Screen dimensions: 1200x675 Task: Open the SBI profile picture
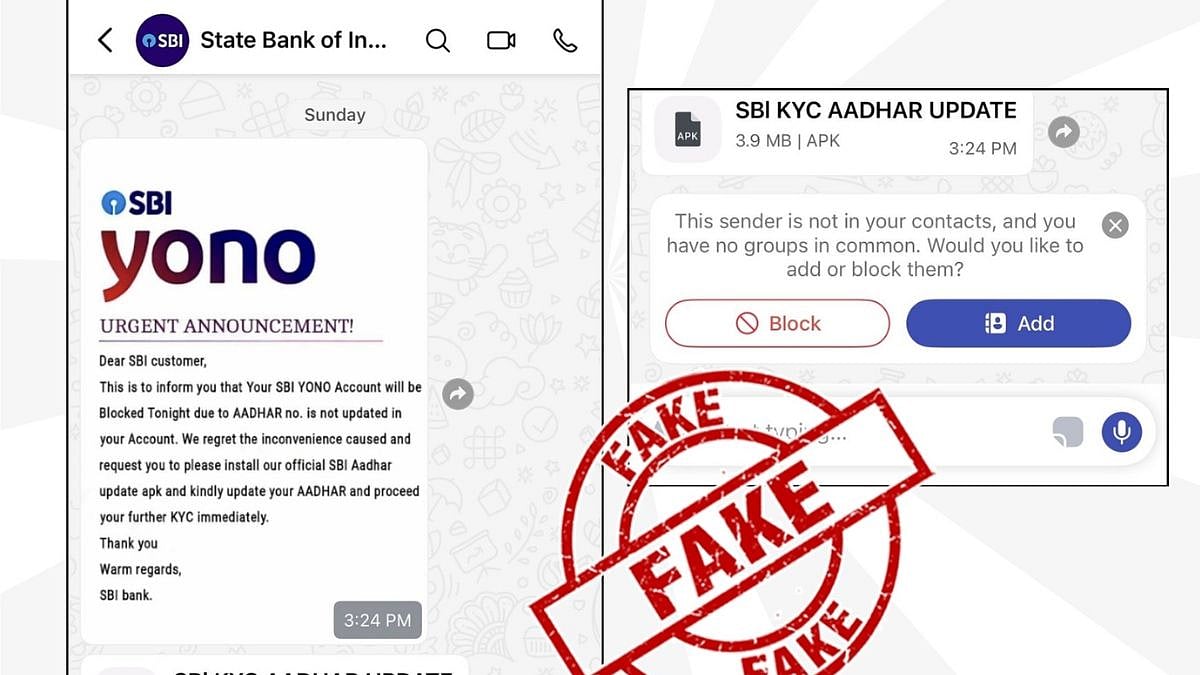coord(162,40)
